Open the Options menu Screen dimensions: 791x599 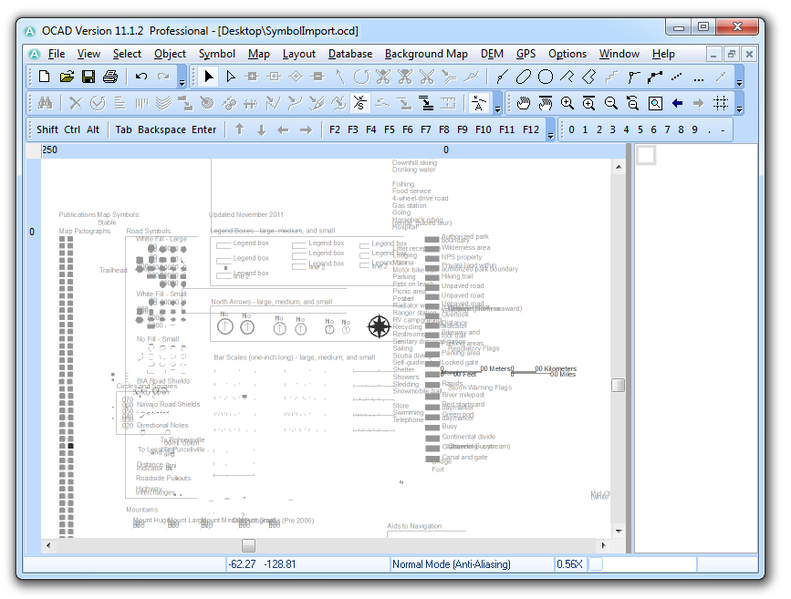coord(568,54)
